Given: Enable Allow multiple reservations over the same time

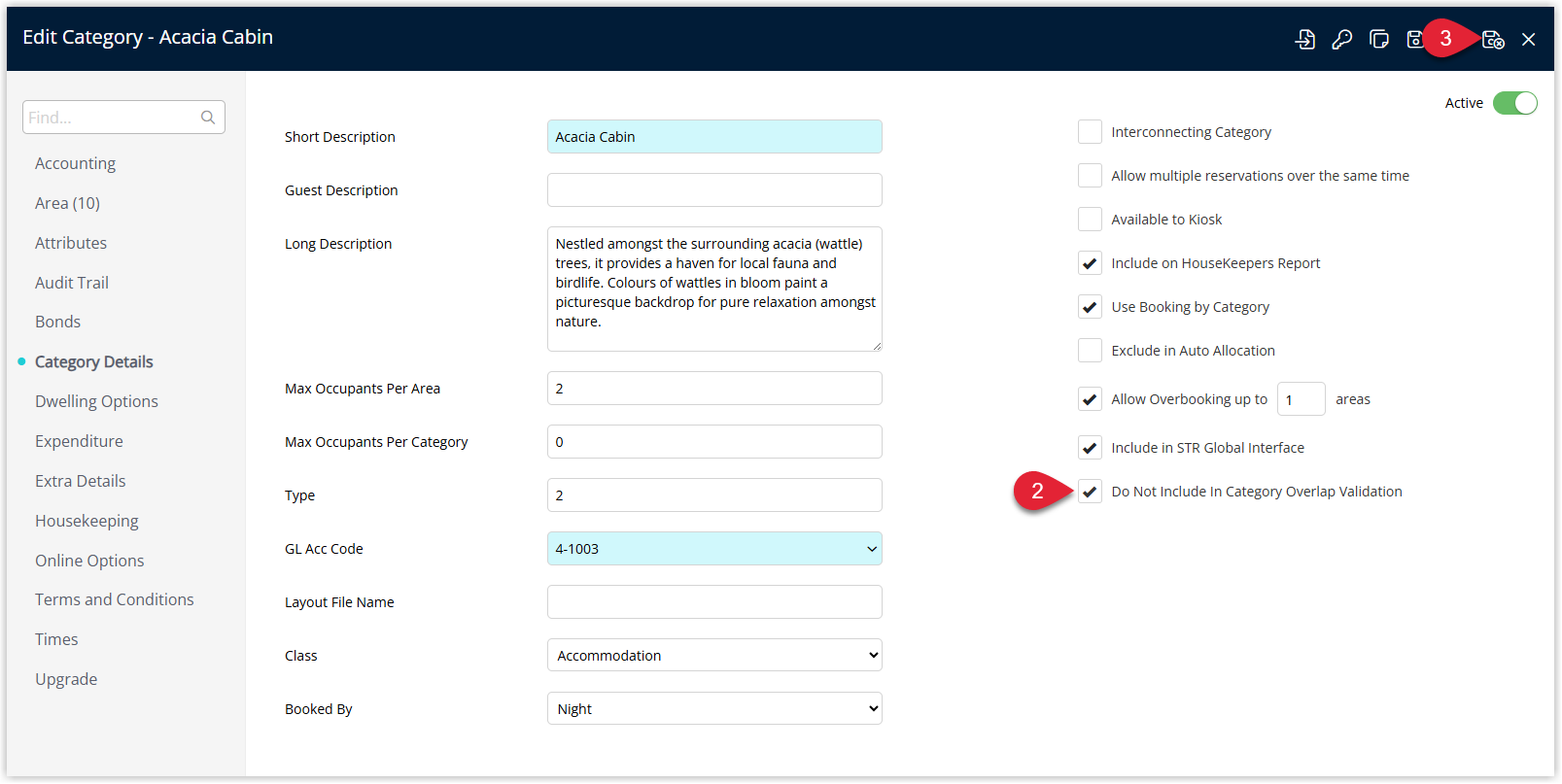Looking at the screenshot, I should coord(1090,176).
